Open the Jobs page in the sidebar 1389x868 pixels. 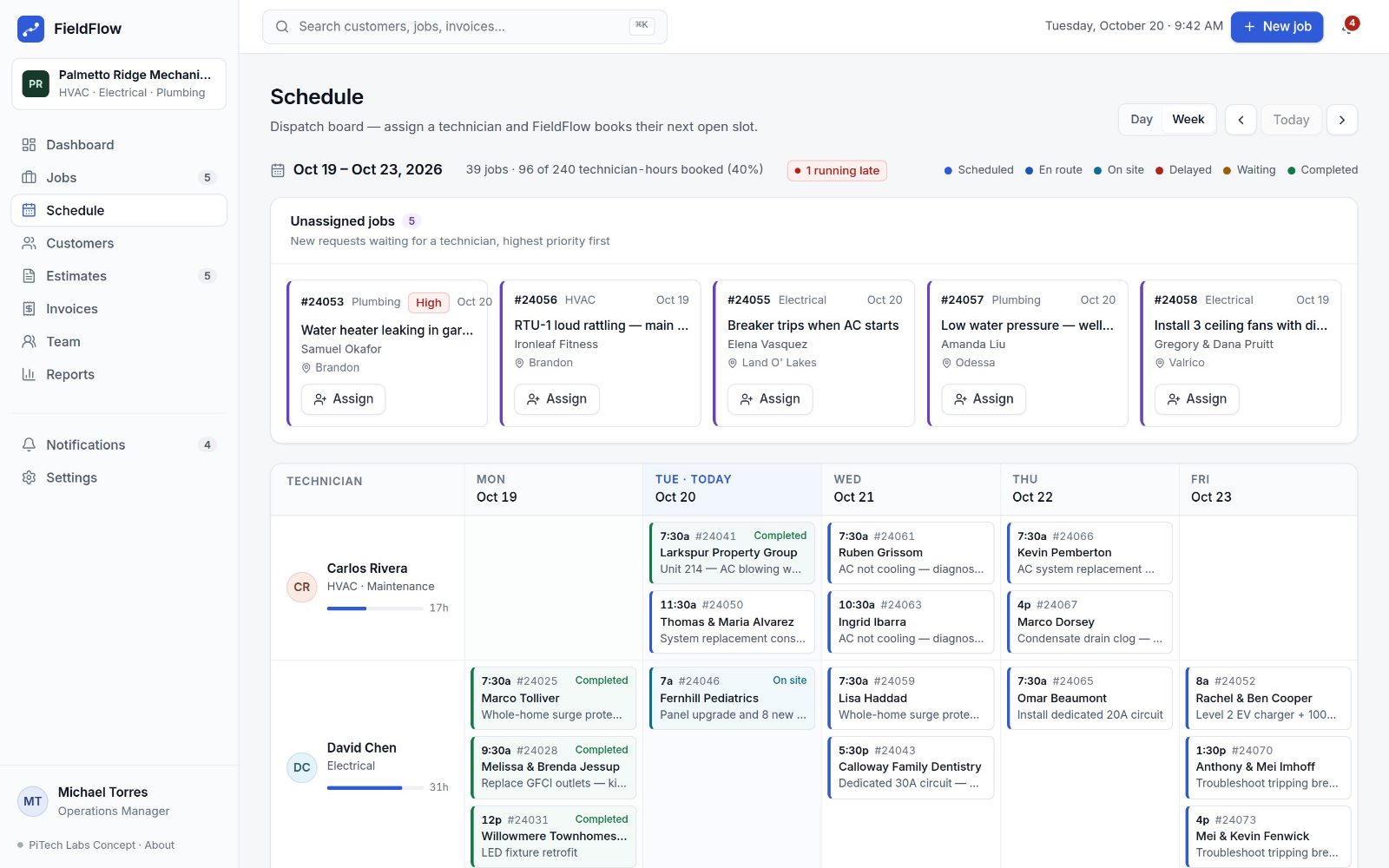click(119, 178)
